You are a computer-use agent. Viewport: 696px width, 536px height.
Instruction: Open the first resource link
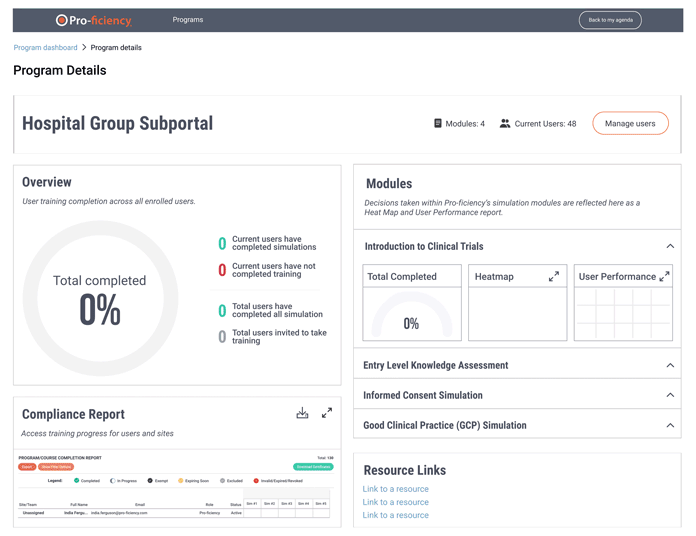(x=396, y=489)
